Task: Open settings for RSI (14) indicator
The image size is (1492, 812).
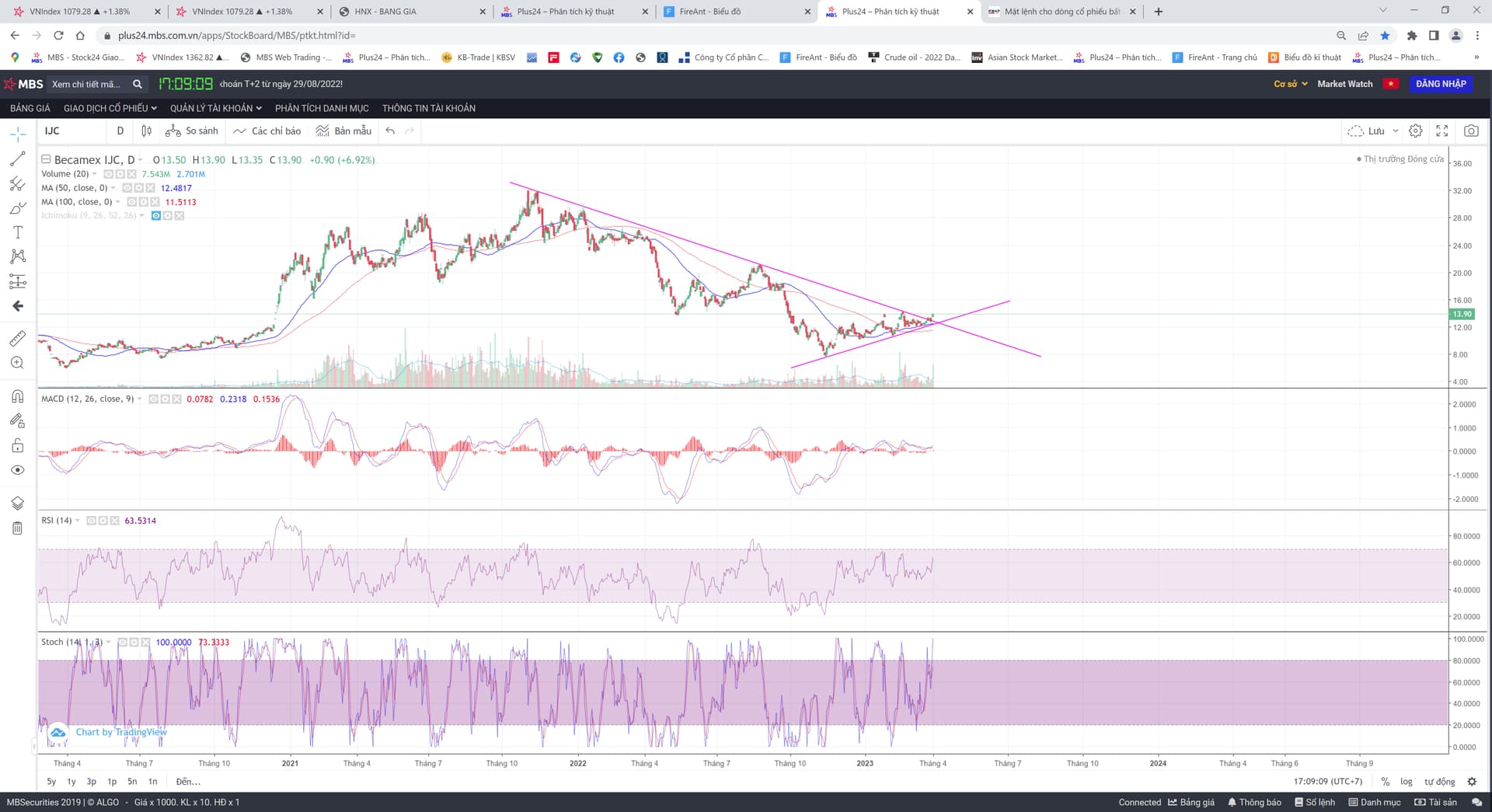Action: [103, 521]
